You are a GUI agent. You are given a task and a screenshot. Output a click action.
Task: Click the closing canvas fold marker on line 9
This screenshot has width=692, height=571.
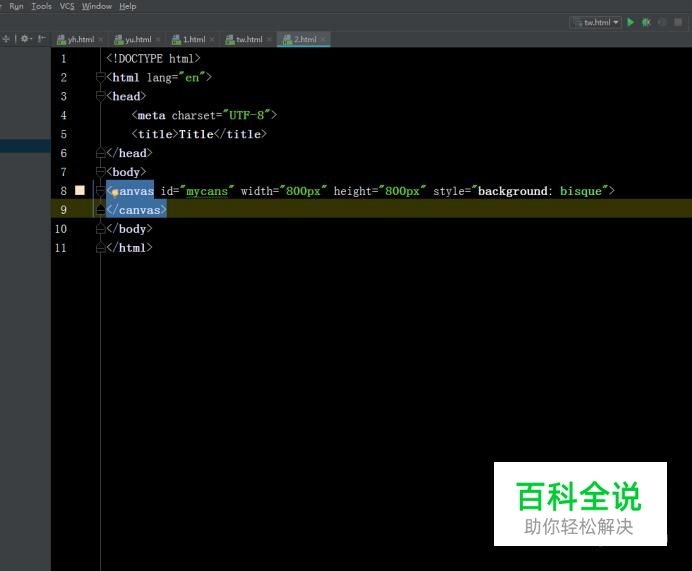100,210
